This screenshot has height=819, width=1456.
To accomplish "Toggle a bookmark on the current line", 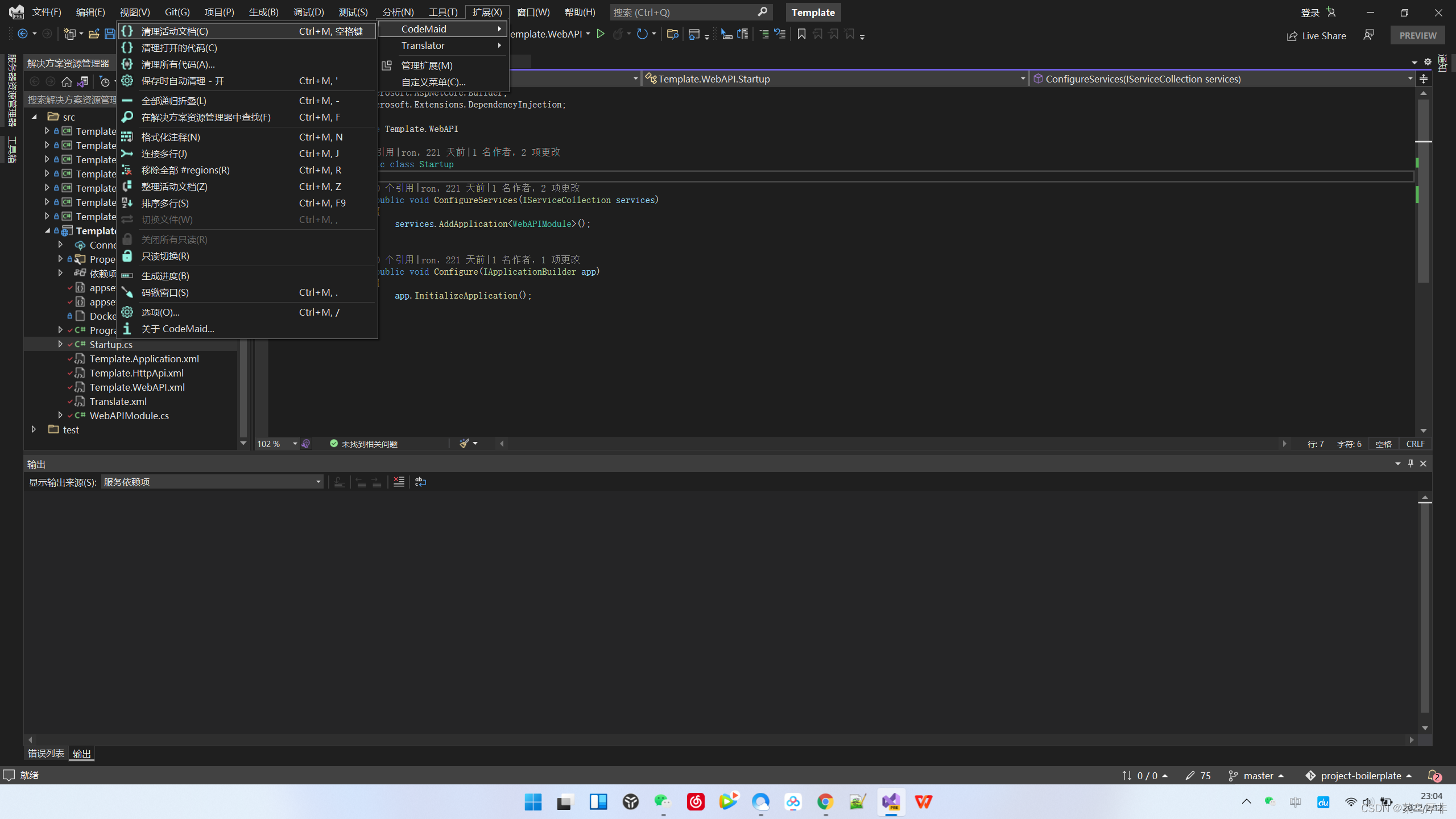I will (x=801, y=34).
